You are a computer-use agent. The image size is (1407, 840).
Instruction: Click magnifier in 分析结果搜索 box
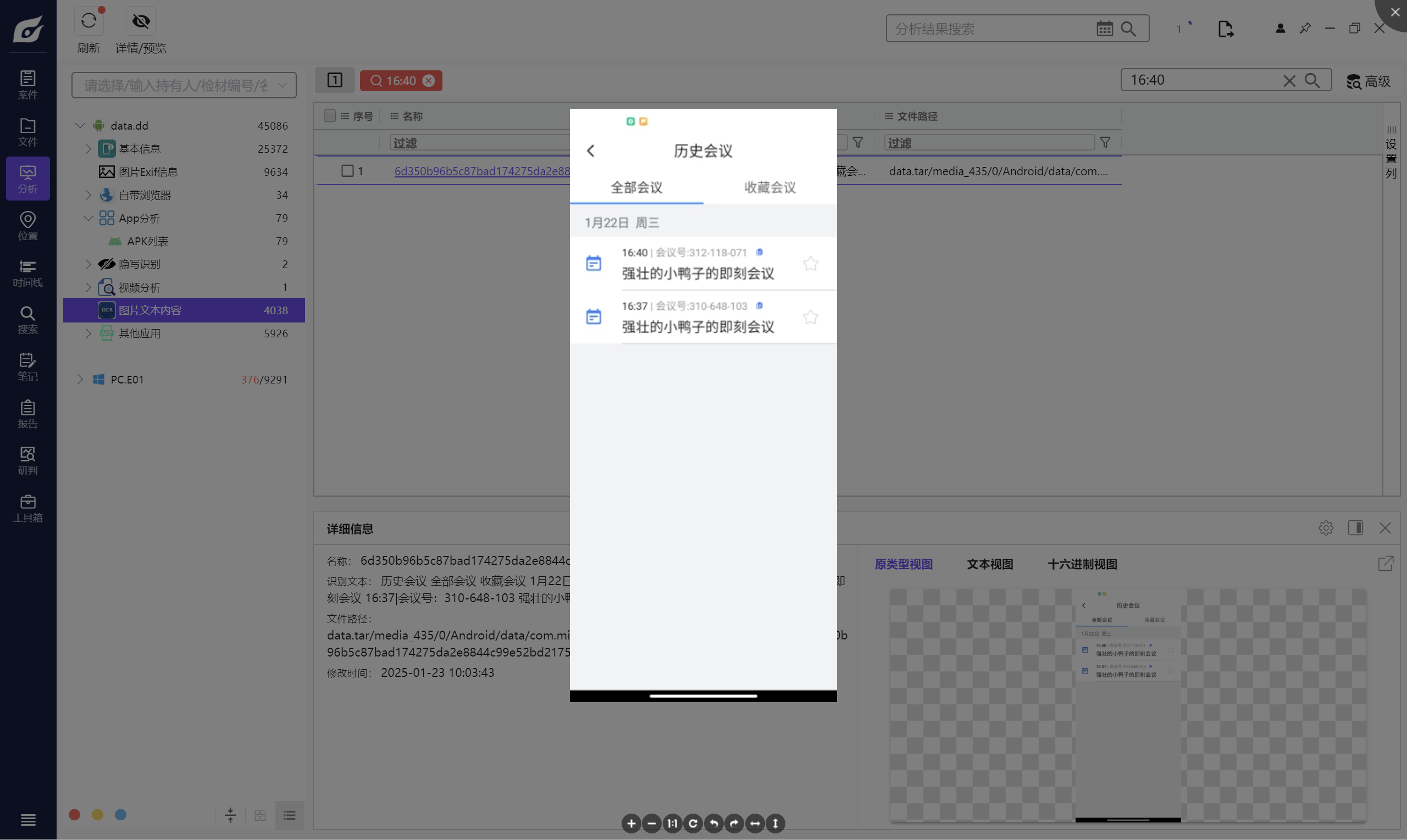click(x=1128, y=29)
